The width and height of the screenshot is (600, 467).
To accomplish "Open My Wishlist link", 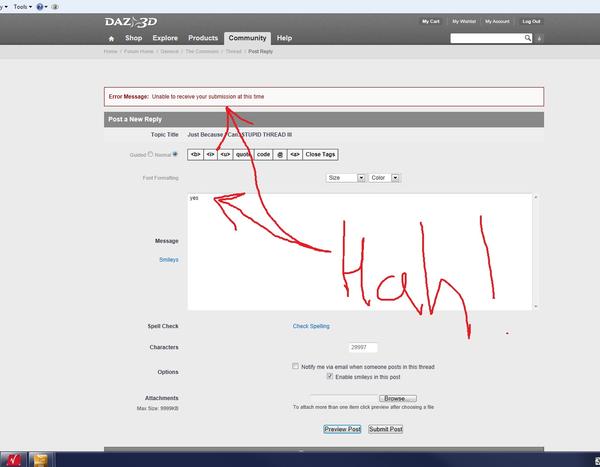I will tap(464, 21).
